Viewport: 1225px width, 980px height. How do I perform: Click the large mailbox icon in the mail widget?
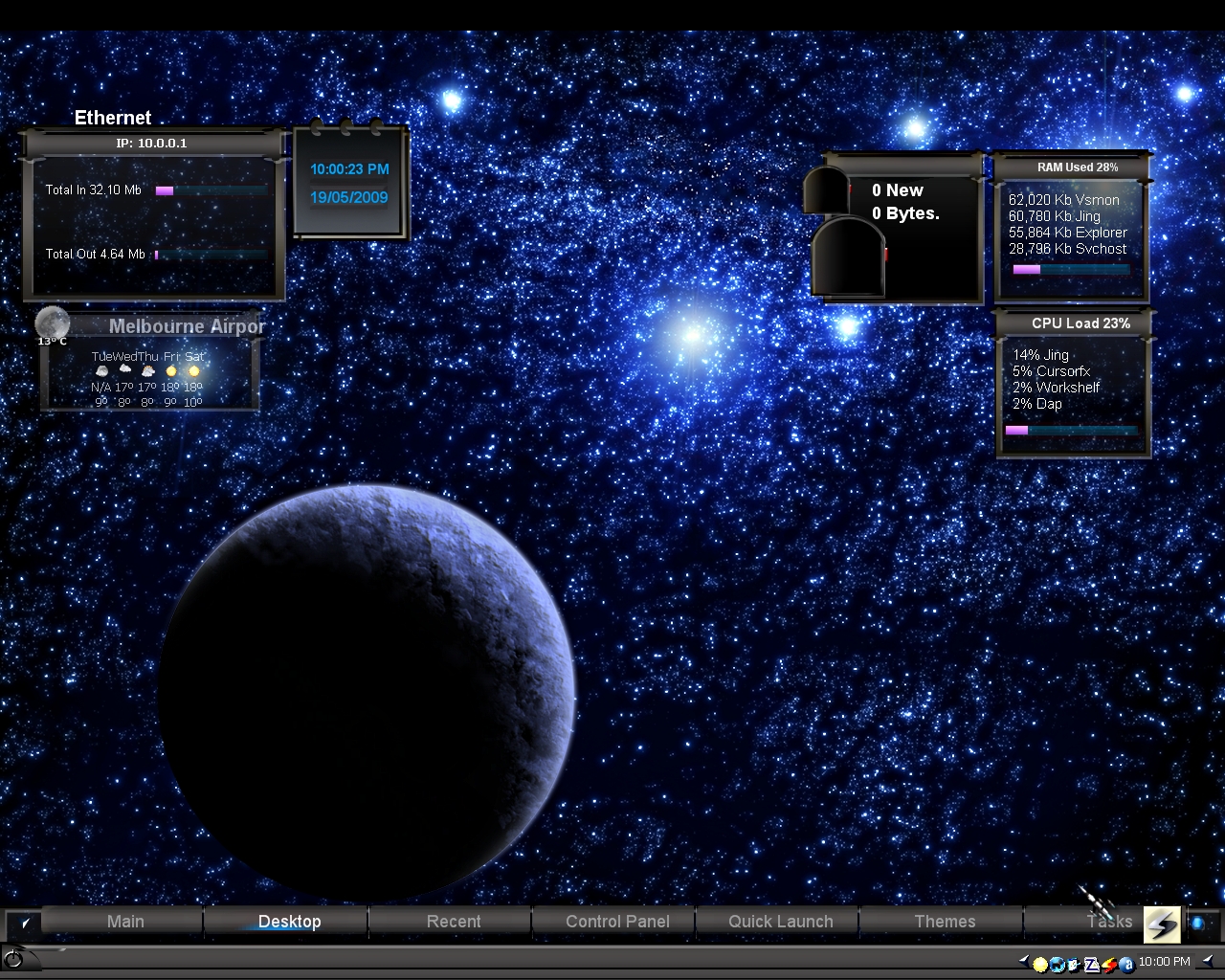pyautogui.click(x=848, y=256)
